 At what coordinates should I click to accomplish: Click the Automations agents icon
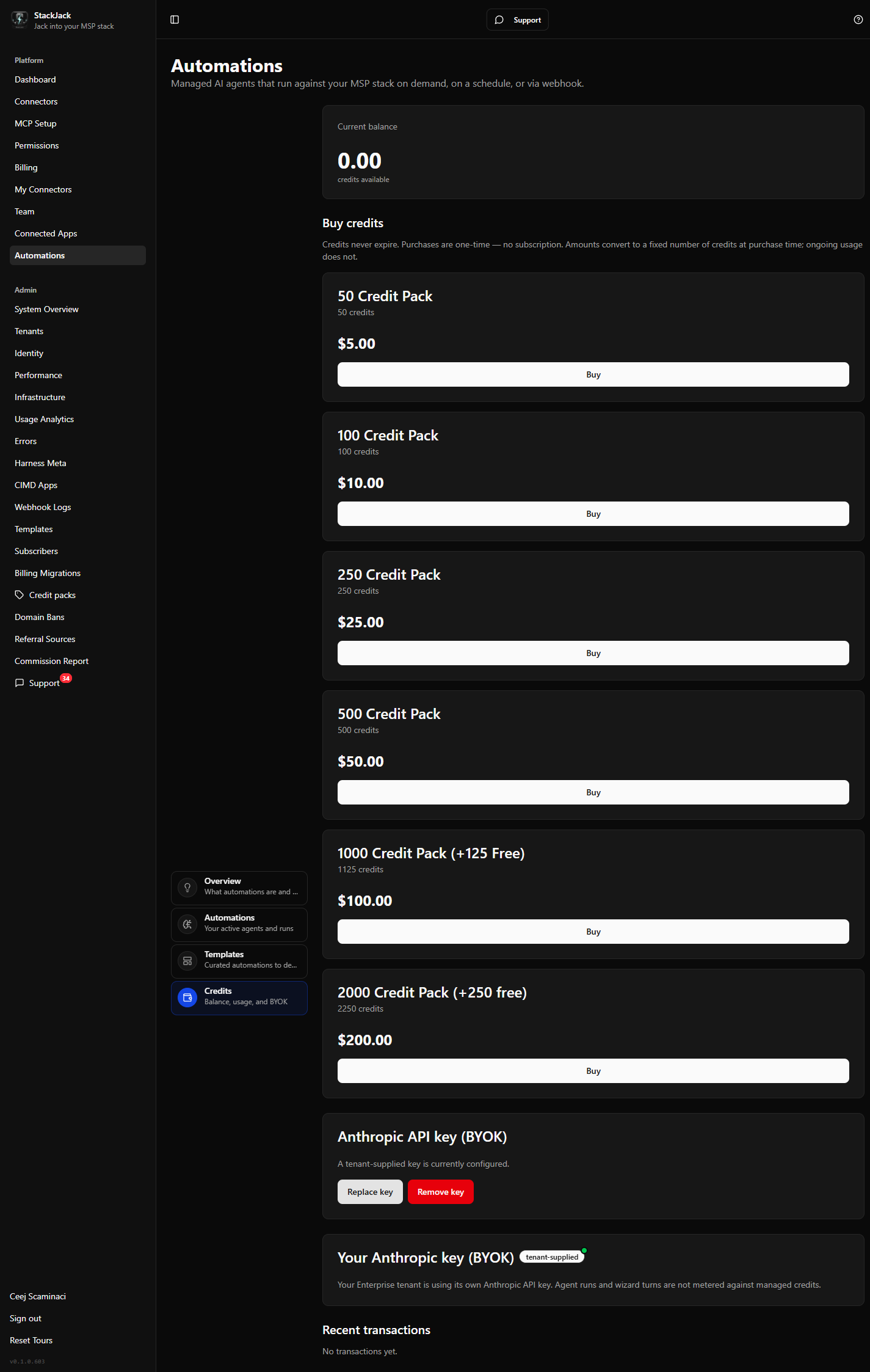tap(187, 924)
